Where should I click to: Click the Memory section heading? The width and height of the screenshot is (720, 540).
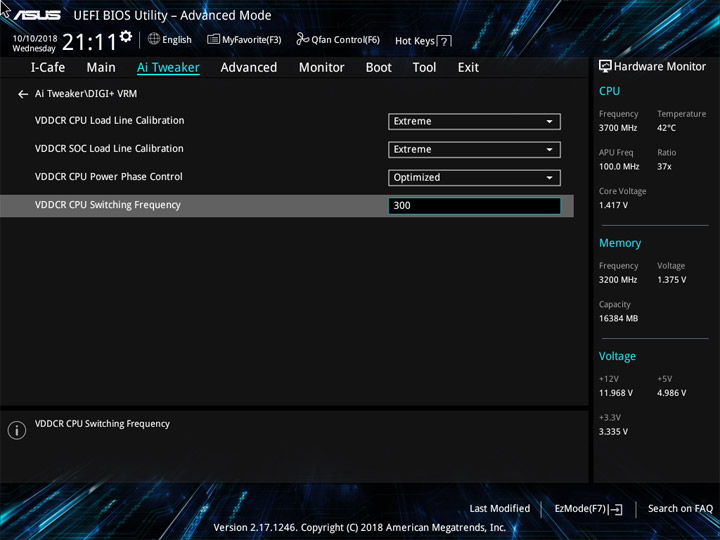coord(620,243)
